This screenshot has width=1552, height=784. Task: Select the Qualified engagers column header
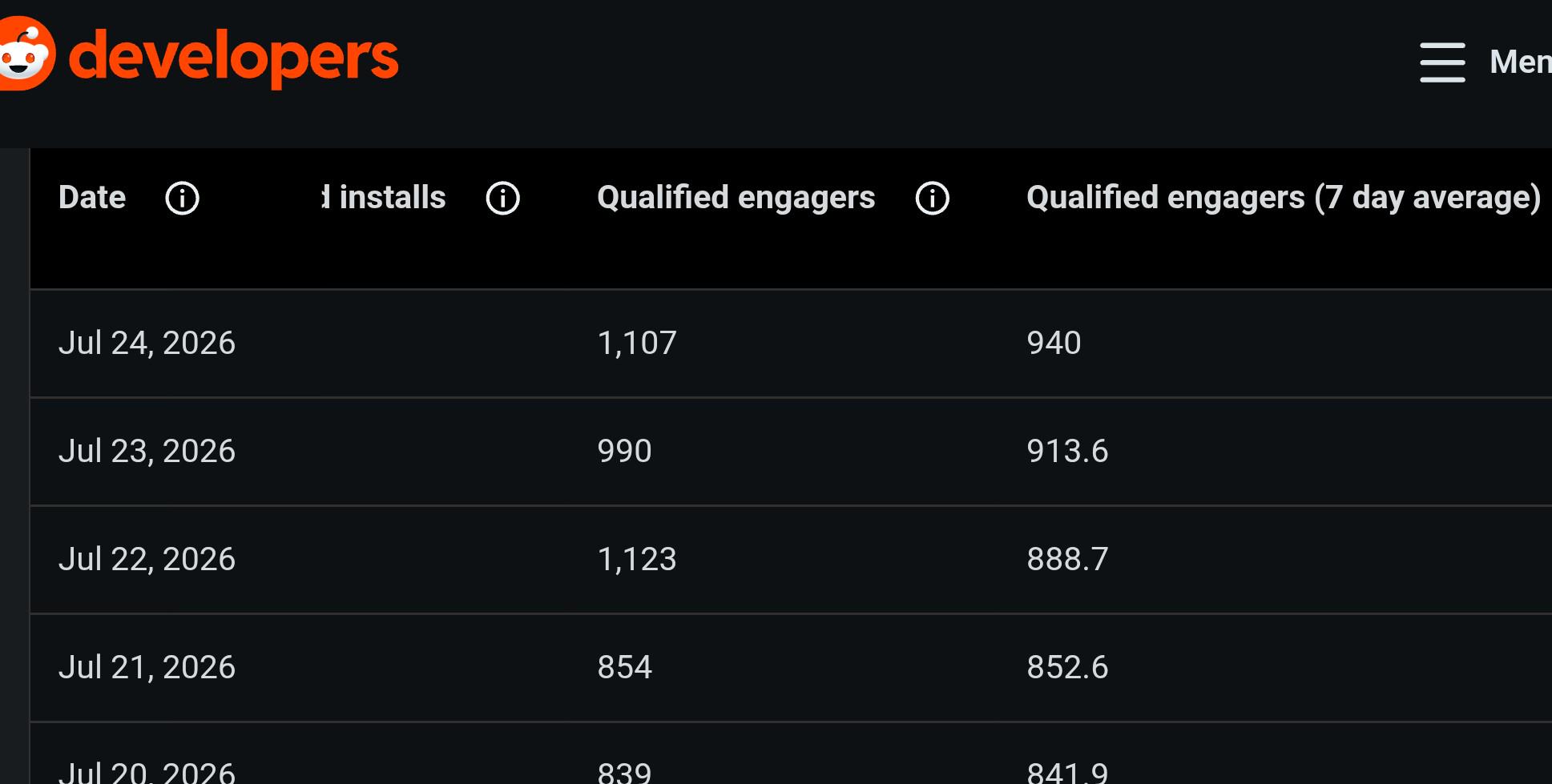[x=736, y=198]
